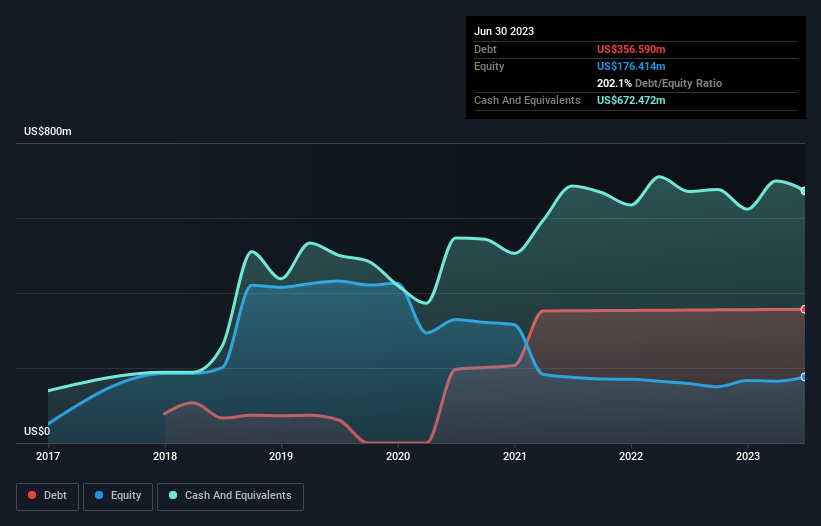Screen dimensions: 821x526
Task: Click the US$800m y-axis label
Action: (48, 131)
